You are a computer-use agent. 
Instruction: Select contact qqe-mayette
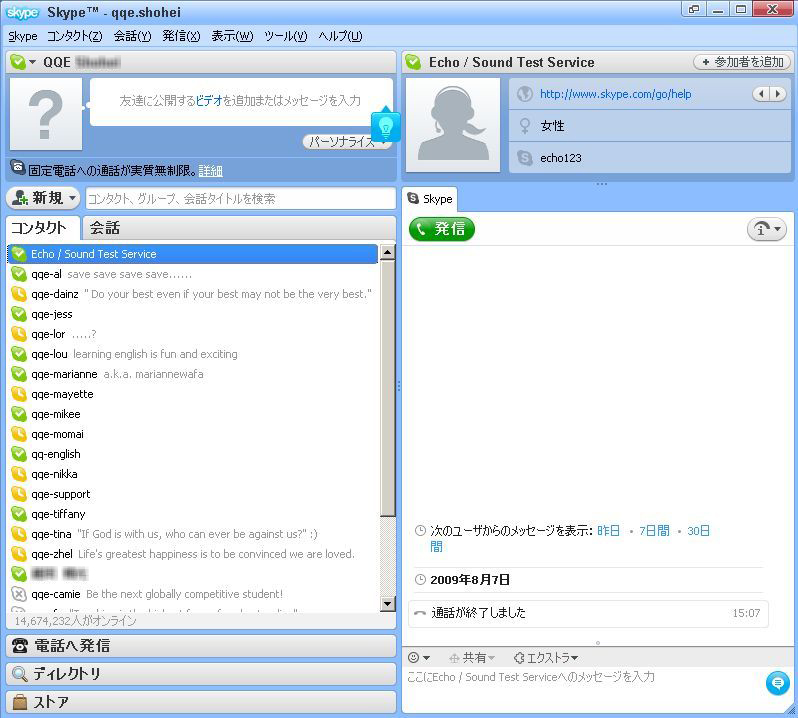[192, 394]
